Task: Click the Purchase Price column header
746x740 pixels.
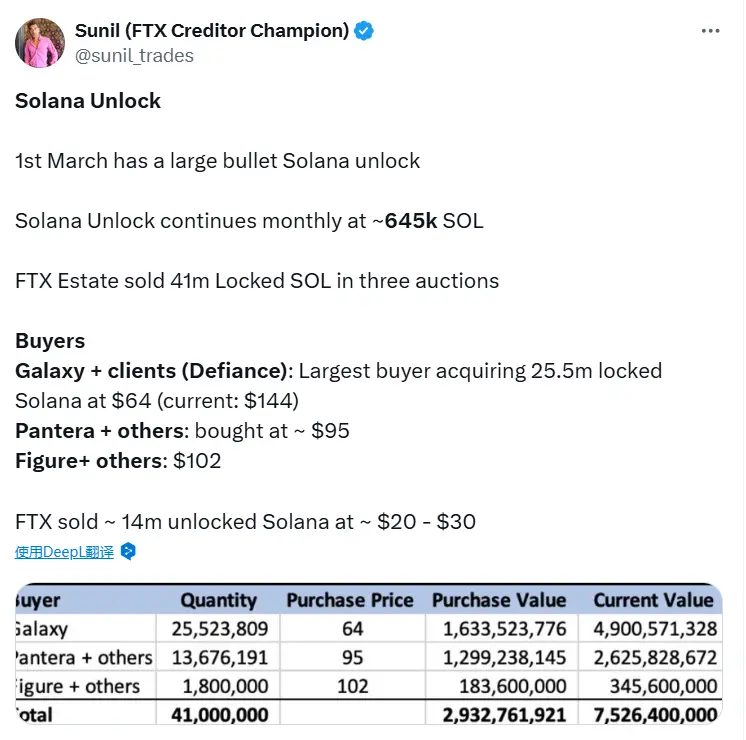Action: click(x=349, y=601)
